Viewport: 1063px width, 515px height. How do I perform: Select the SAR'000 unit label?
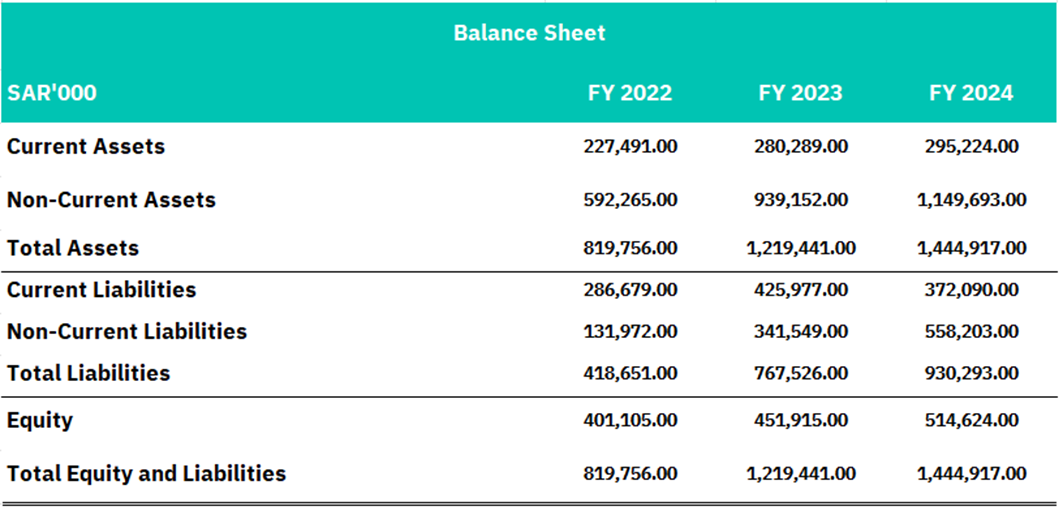[x=52, y=93]
